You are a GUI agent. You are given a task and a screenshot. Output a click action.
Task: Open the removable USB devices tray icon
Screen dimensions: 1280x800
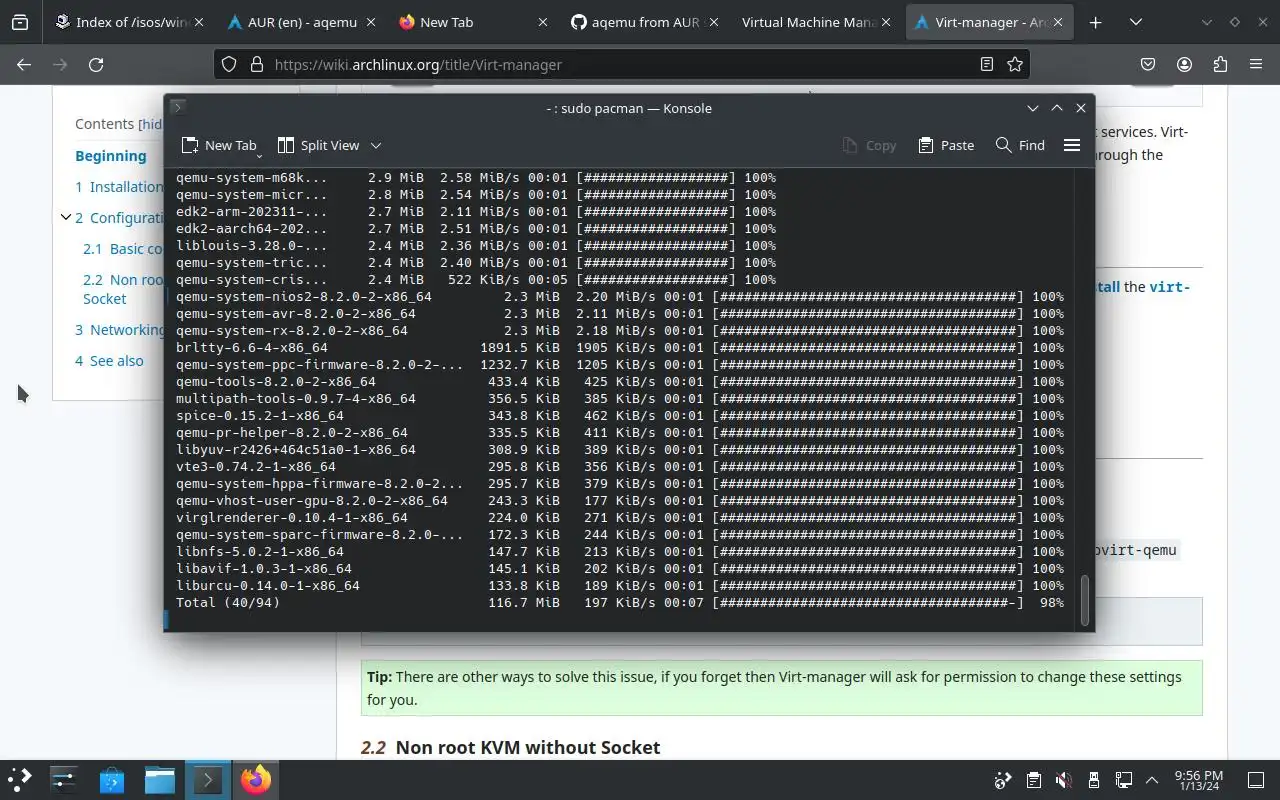[1094, 780]
